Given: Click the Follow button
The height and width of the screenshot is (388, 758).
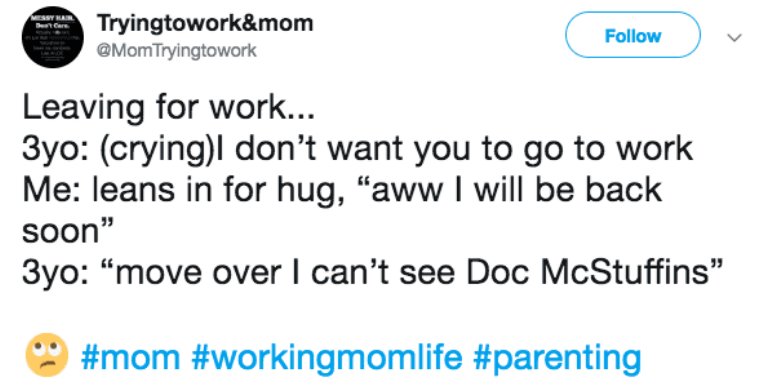Looking at the screenshot, I should click(633, 35).
